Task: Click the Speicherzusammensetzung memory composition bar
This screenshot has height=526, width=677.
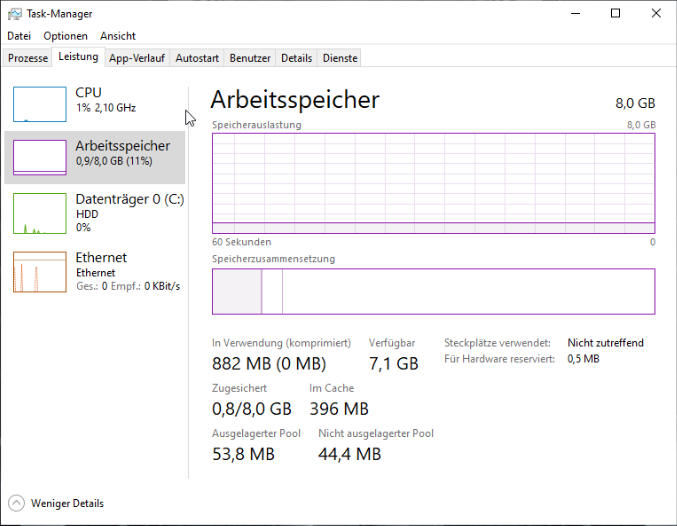Action: click(433, 291)
